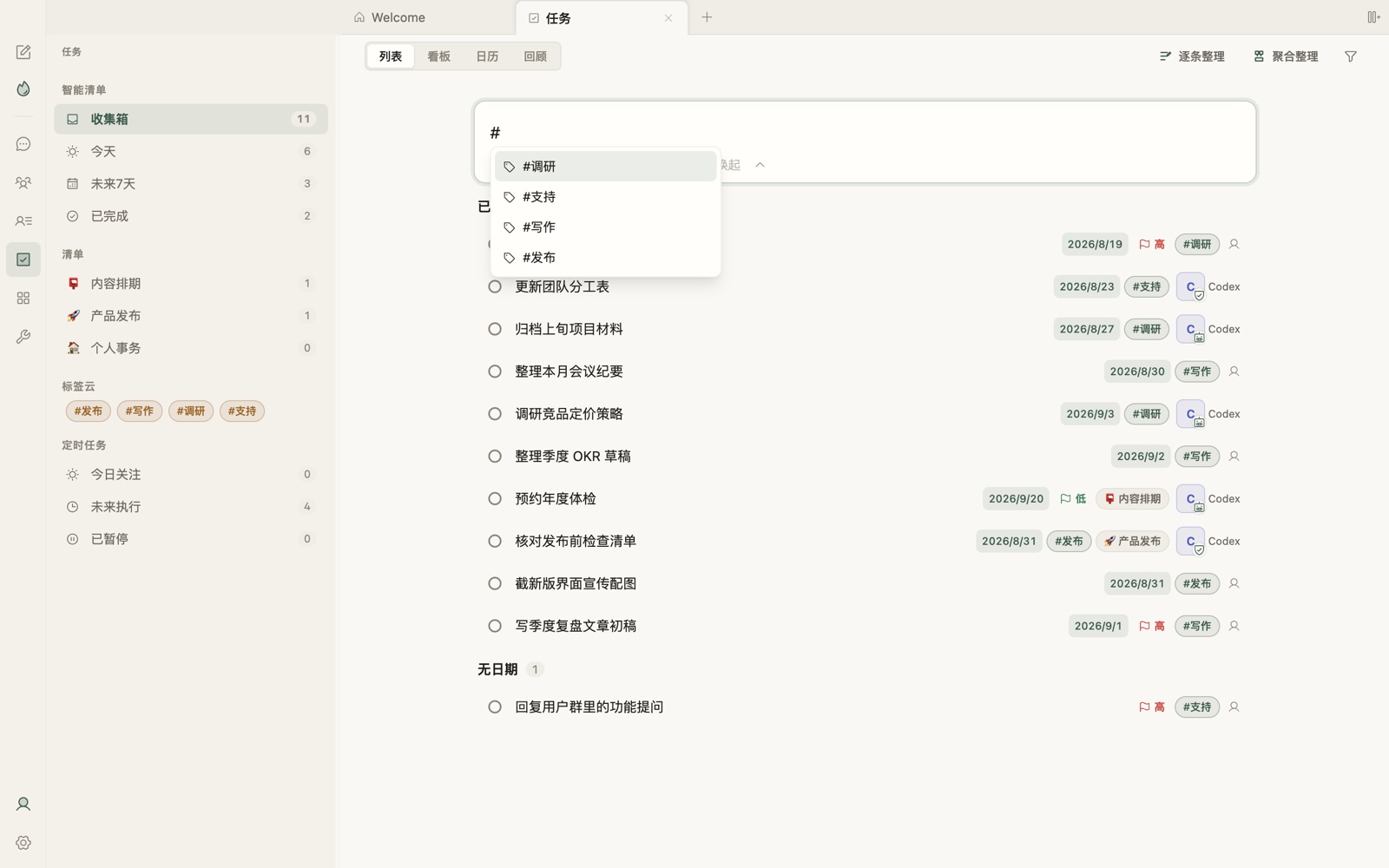Click the 聚合整理 button
Screen dimensions: 1389x868
pos(1286,56)
